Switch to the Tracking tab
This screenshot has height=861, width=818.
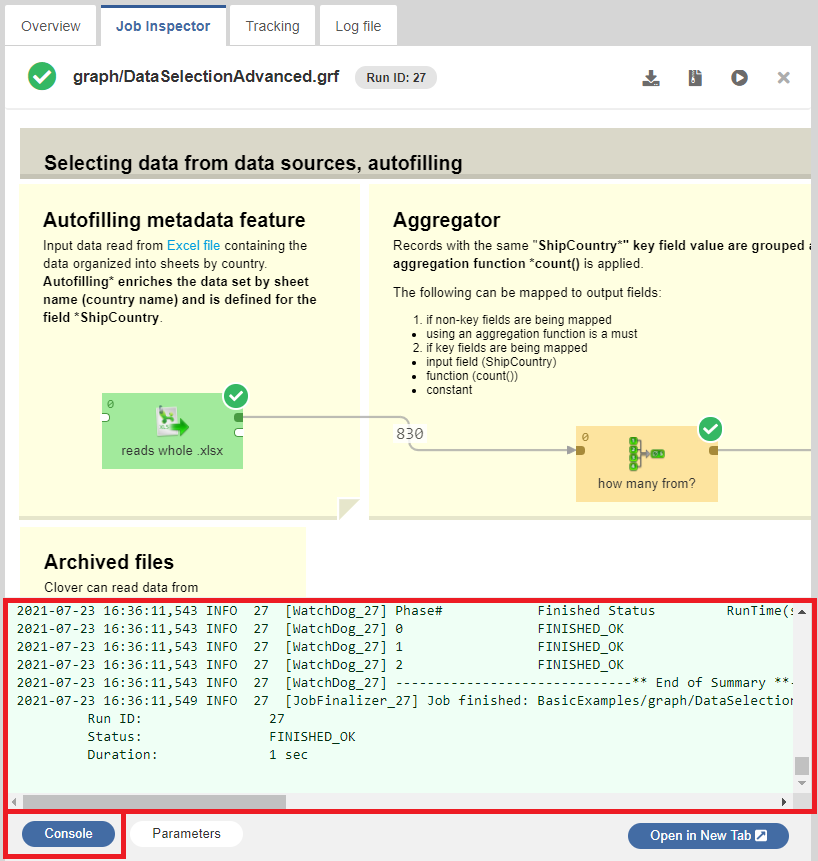(271, 25)
